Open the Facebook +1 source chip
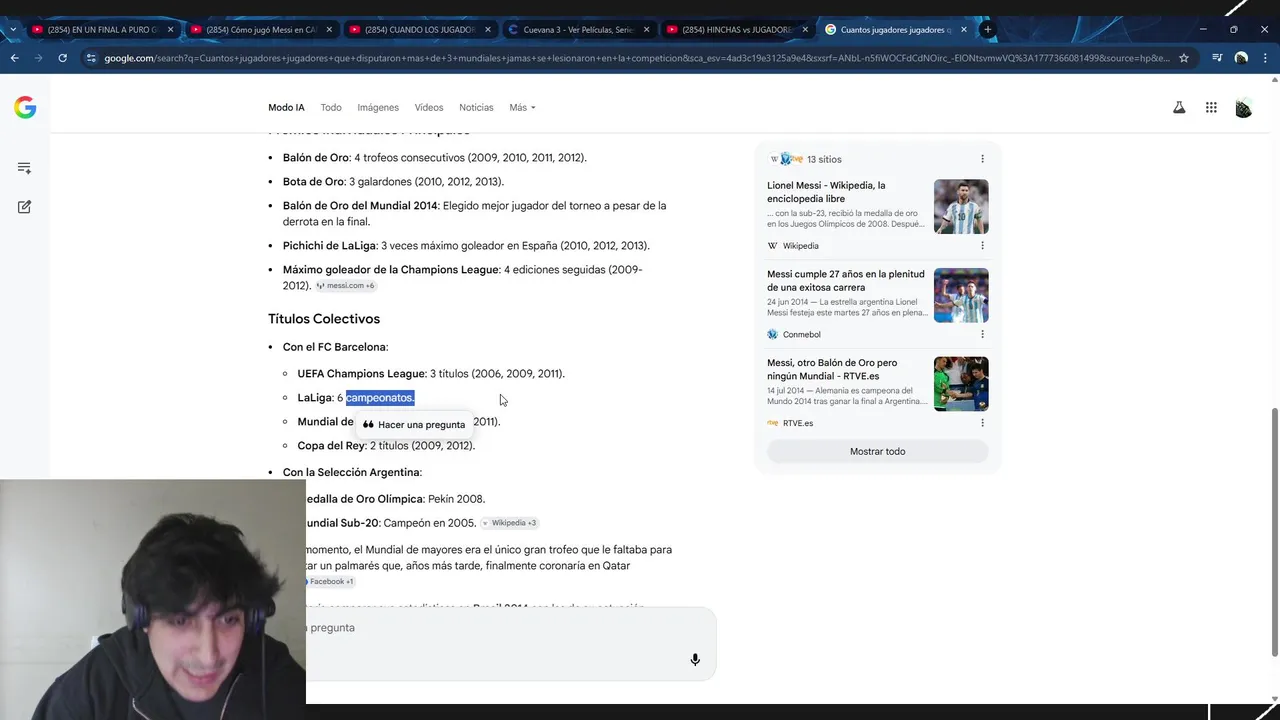This screenshot has width=1280, height=720. pos(330,582)
